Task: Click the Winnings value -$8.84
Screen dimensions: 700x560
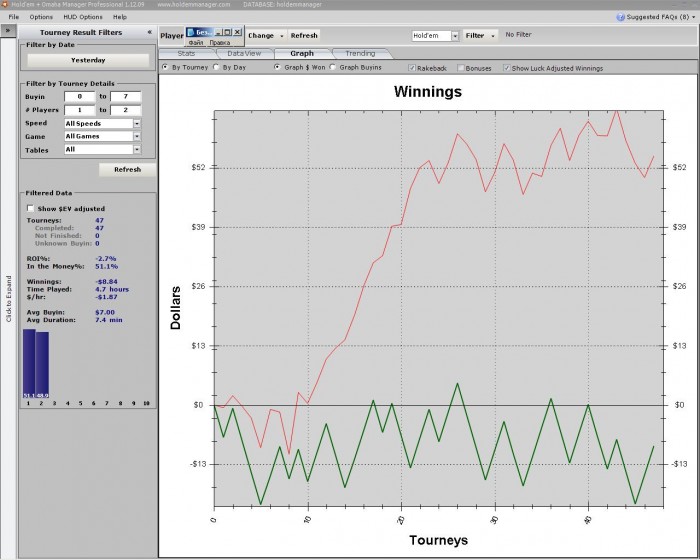Action: coord(106,282)
